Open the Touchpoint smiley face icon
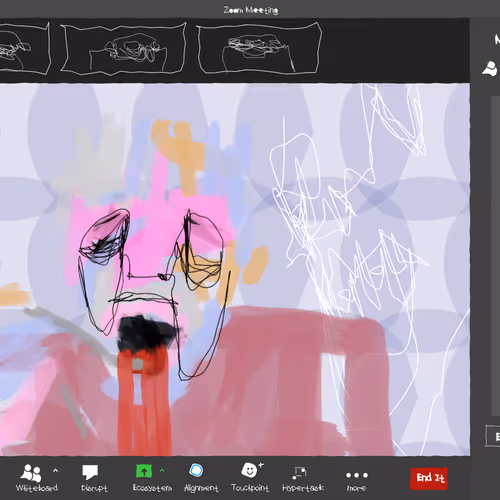 pos(251,469)
